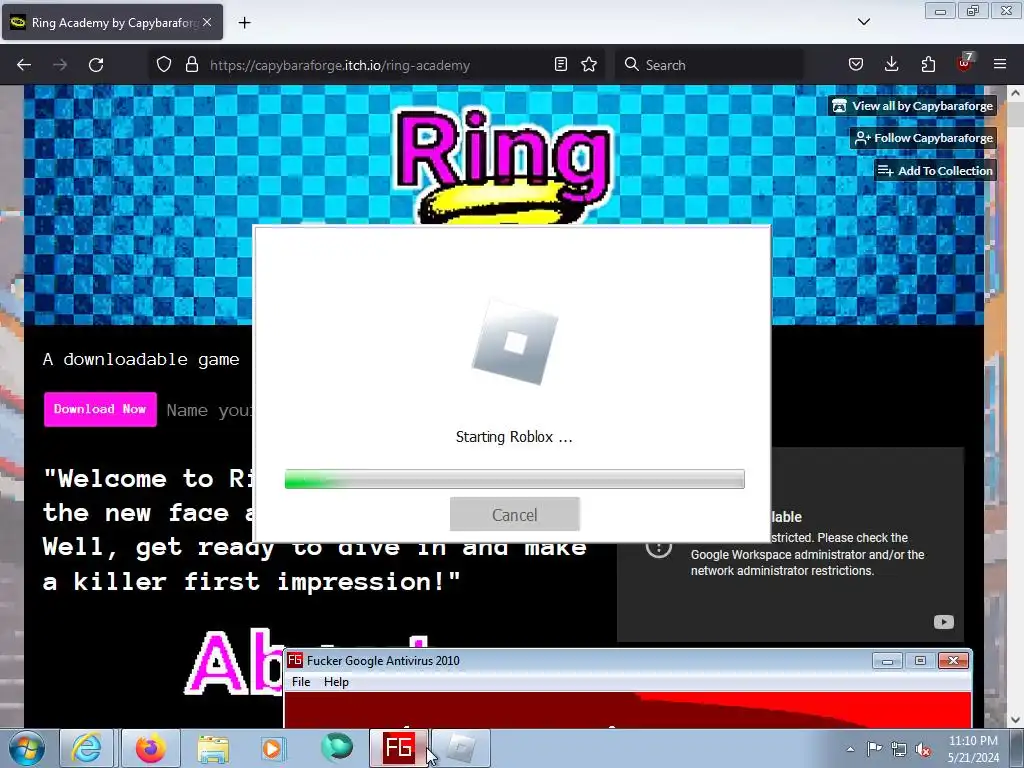Screen dimensions: 1024x768
Task: Click the "A downloadable game" text
Action: tap(141, 360)
